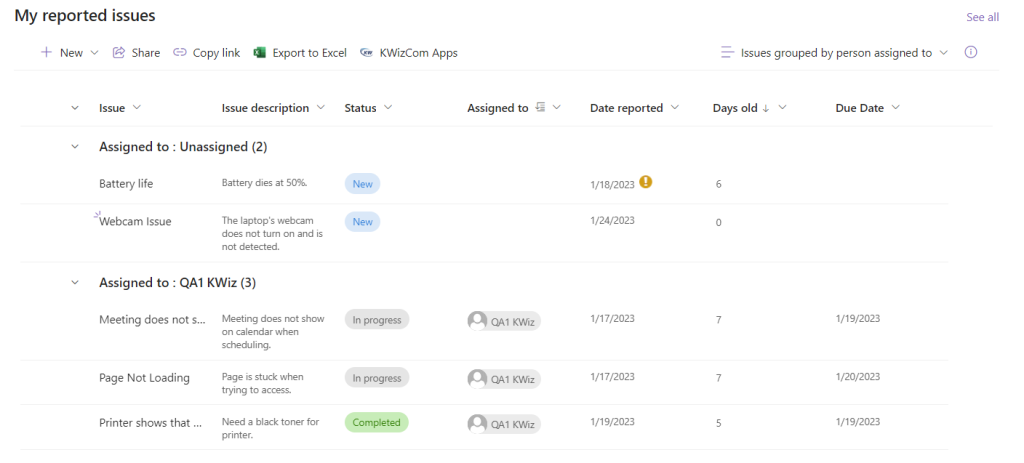Click the Meeting row due date 1/19/2023
The image size is (1024, 463).
point(857,319)
